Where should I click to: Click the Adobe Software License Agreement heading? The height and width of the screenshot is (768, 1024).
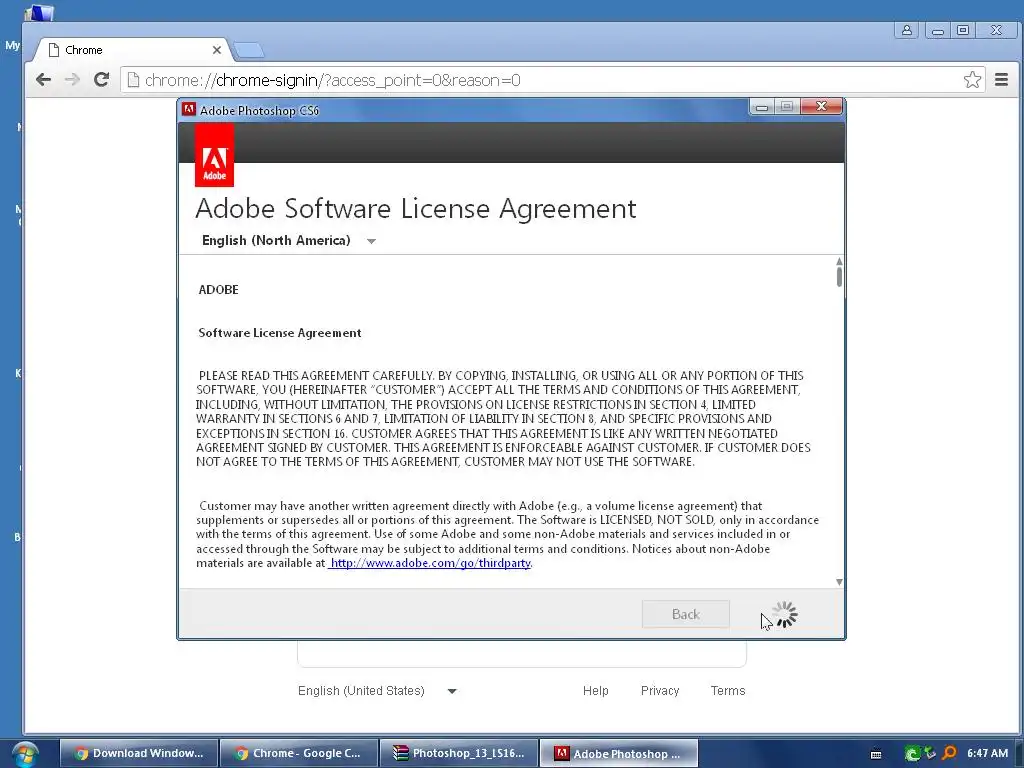(415, 209)
